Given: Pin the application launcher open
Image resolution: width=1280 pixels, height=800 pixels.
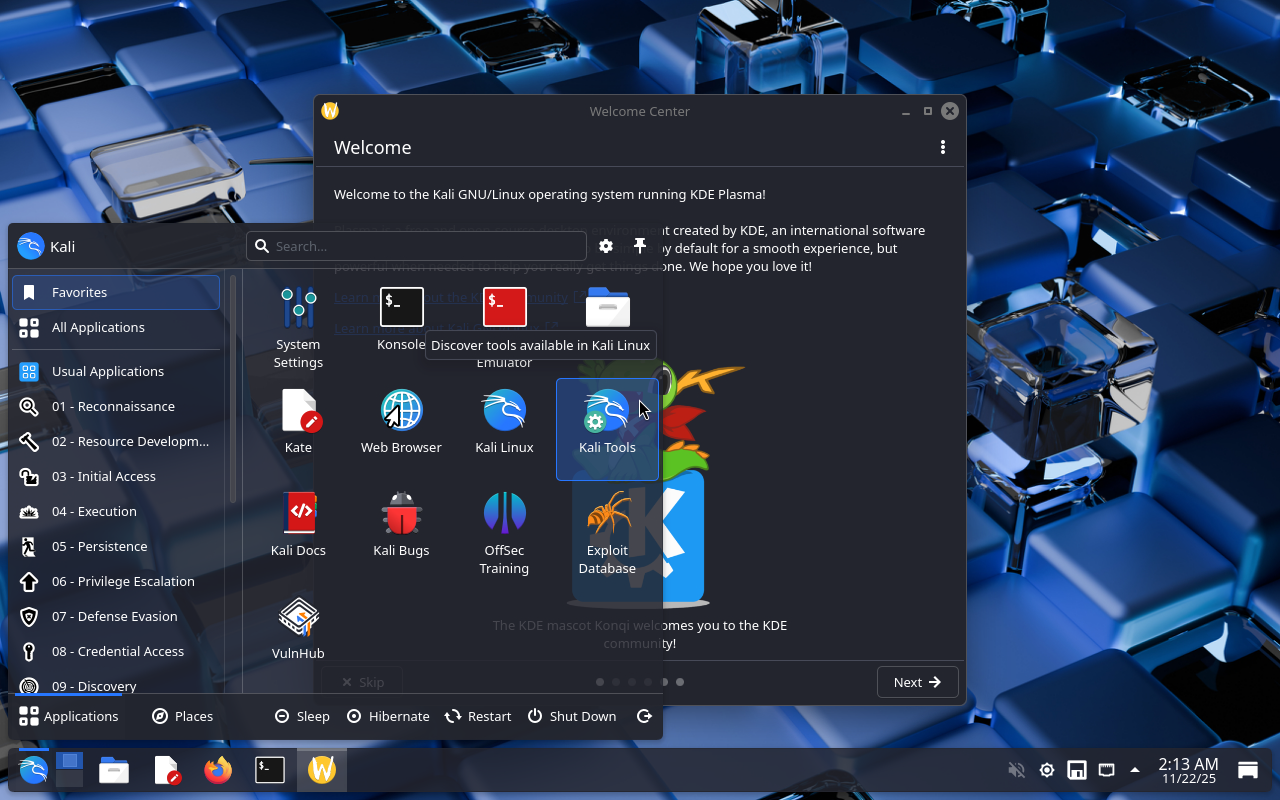Looking at the screenshot, I should coord(640,246).
